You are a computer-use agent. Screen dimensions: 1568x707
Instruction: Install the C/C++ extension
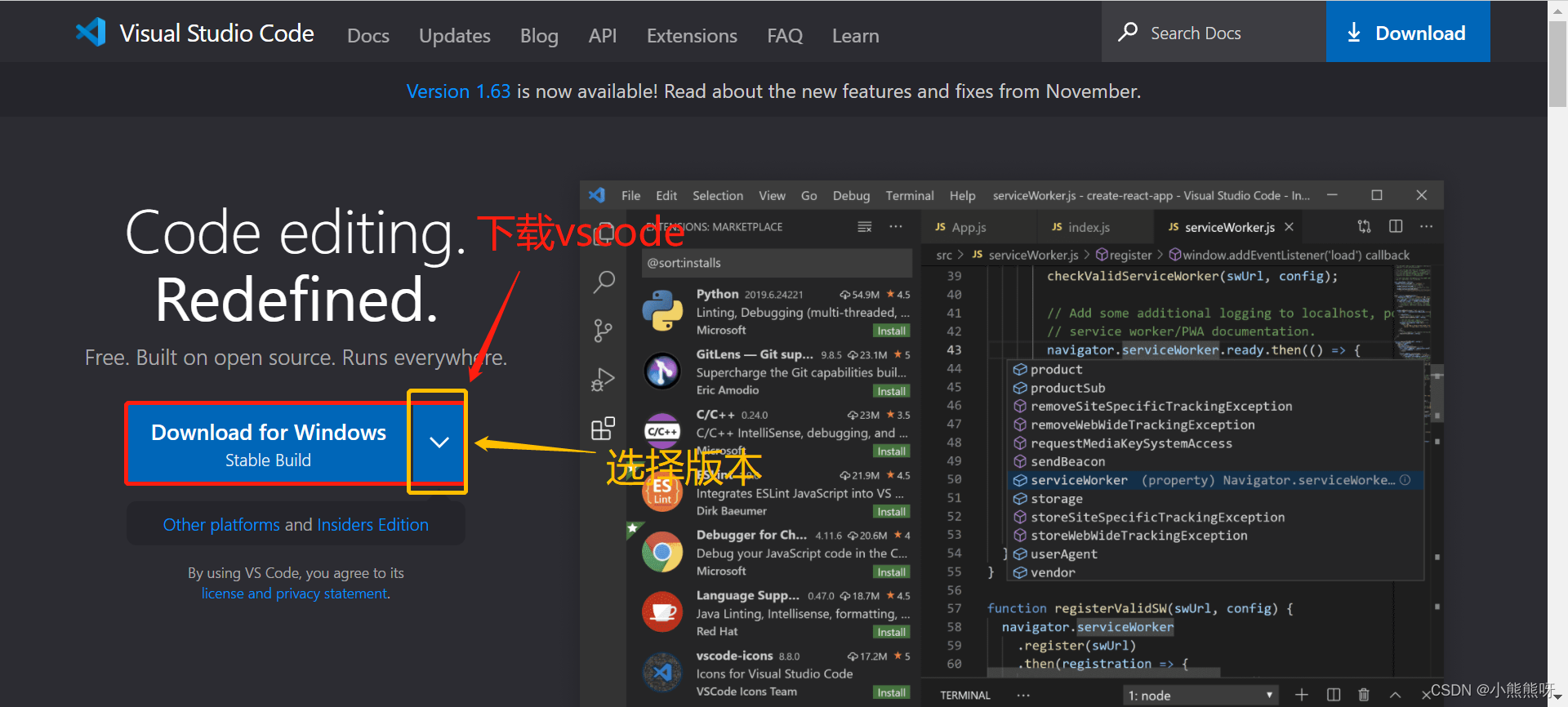(891, 451)
